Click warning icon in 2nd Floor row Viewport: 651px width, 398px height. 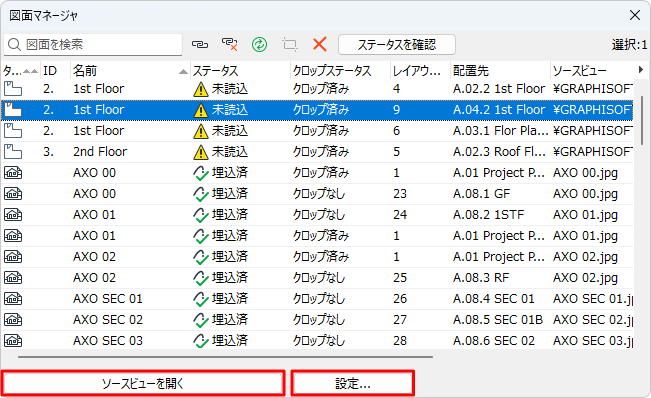click(201, 152)
